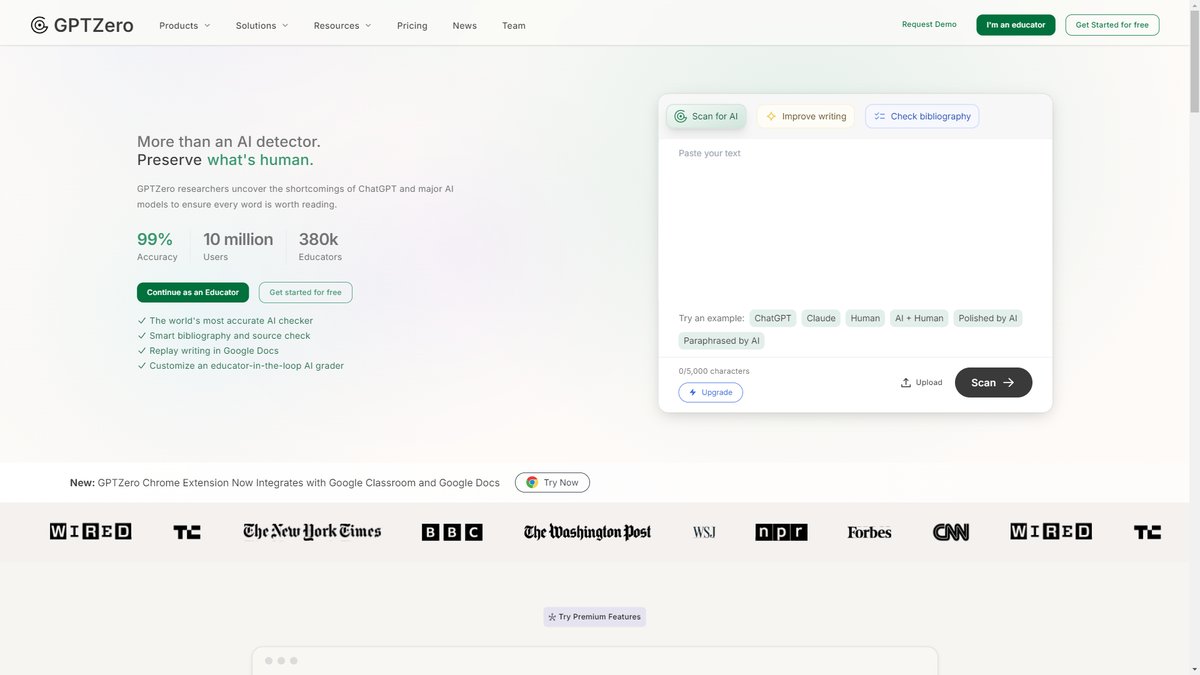The image size is (1200, 675).
Task: Click the first WIRED logo
Action: (90, 532)
